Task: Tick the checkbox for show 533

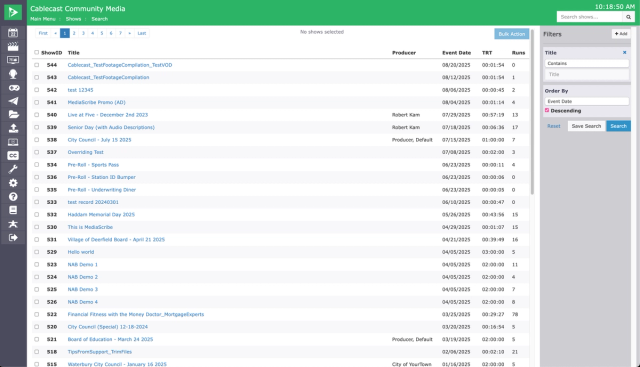Action: [37, 202]
